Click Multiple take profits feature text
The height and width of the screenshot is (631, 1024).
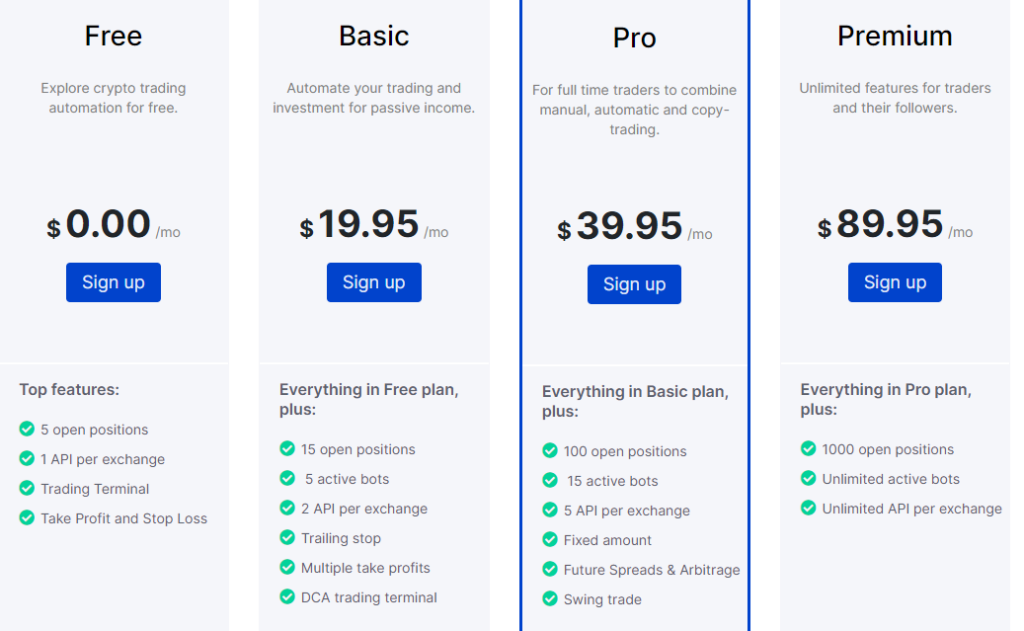[366, 568]
